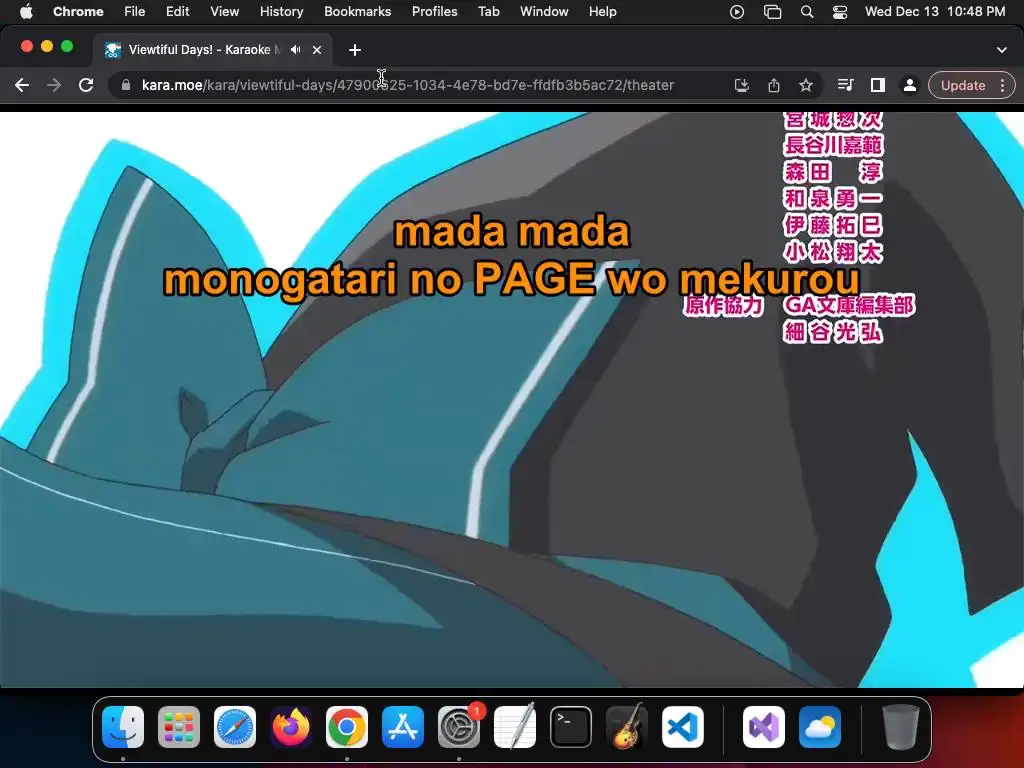This screenshot has width=1024, height=768.
Task: Launch Safari from the Dock
Action: click(234, 727)
